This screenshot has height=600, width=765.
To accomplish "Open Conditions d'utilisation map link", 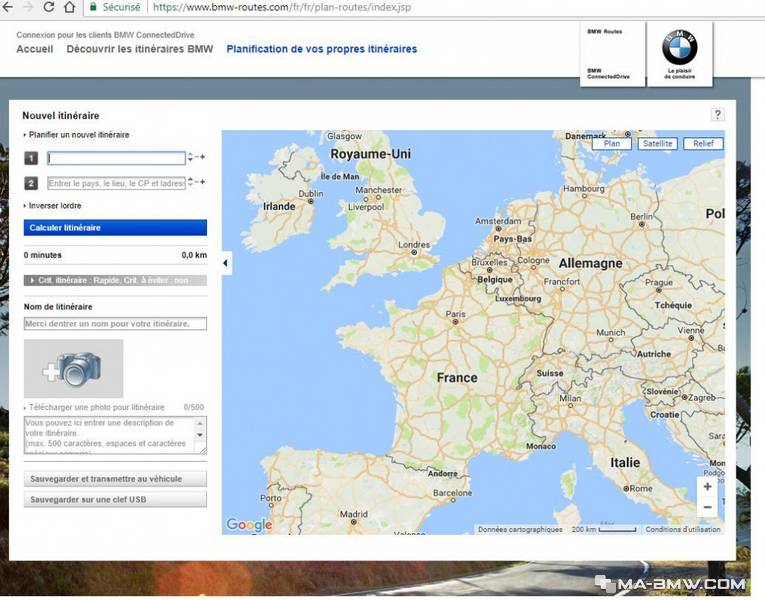I will point(683,529).
